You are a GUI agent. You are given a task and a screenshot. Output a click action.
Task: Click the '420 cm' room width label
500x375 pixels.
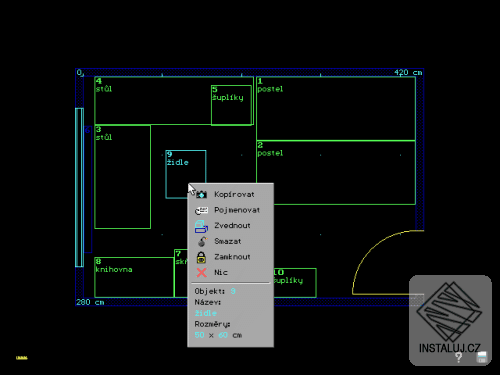[408, 72]
